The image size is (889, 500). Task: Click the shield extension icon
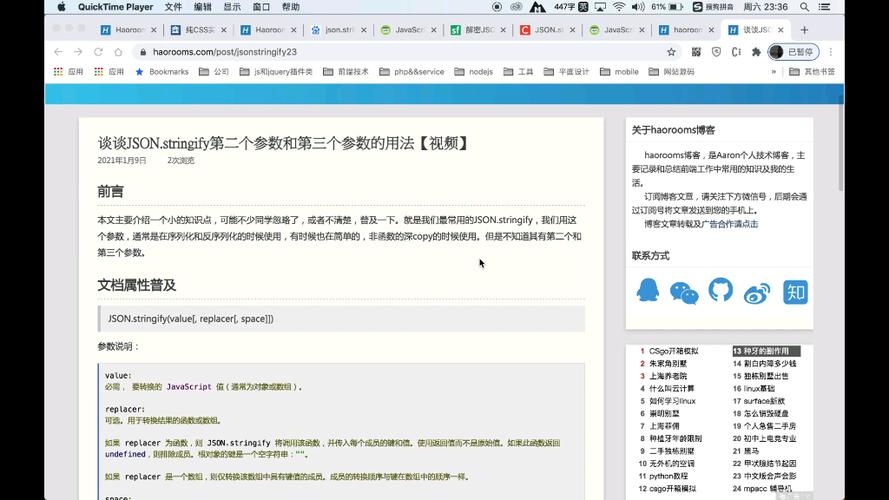click(716, 52)
